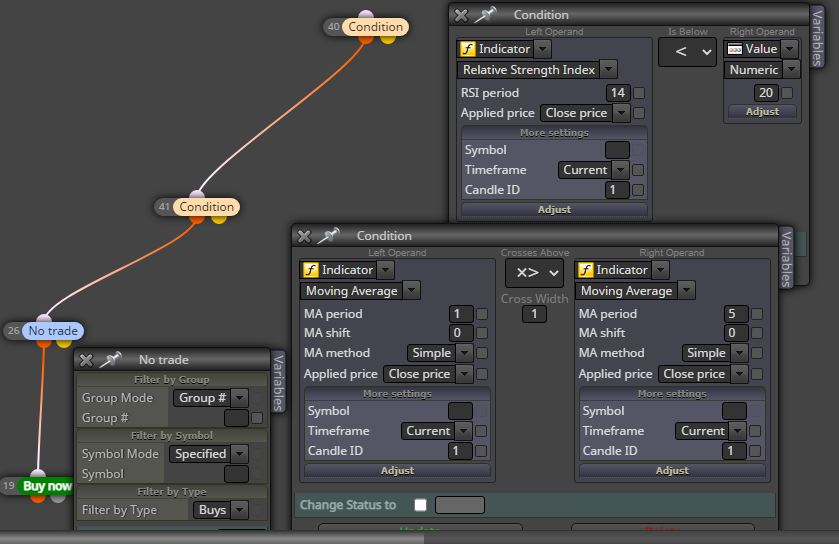Click Adjust under left Moving Average operand
The image size is (839, 544).
click(398, 471)
